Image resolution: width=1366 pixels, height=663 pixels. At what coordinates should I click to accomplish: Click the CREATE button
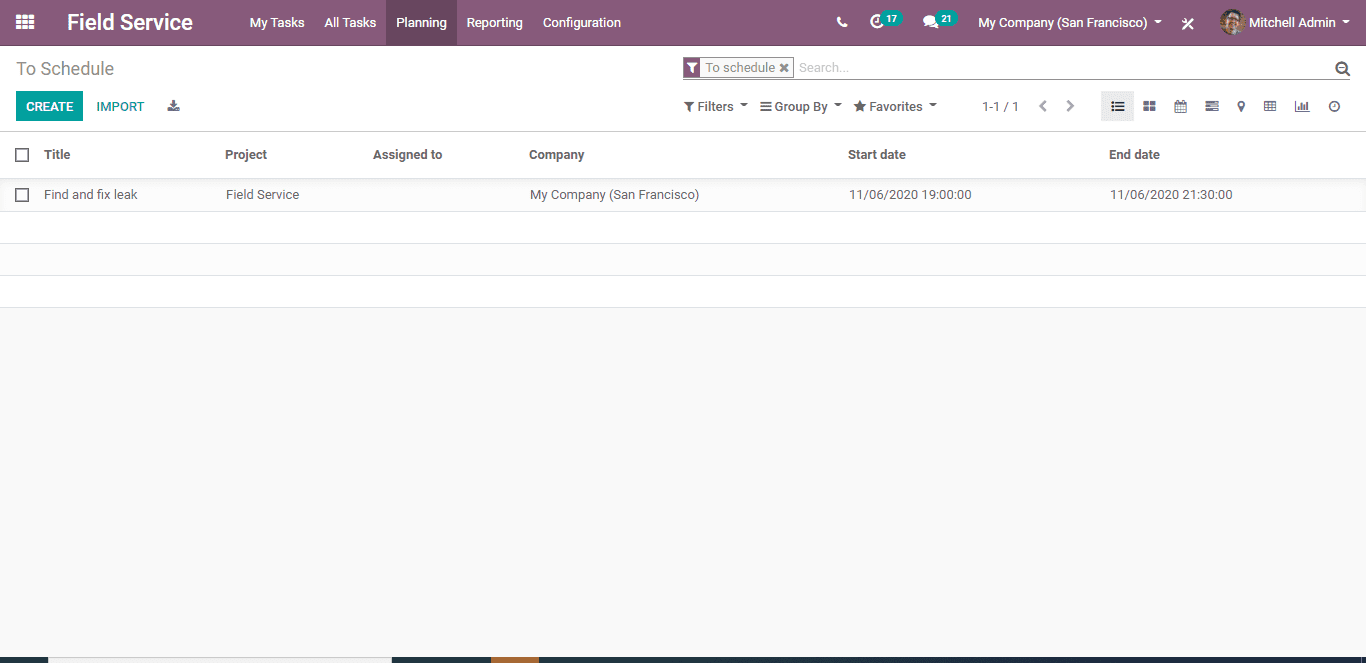click(49, 106)
